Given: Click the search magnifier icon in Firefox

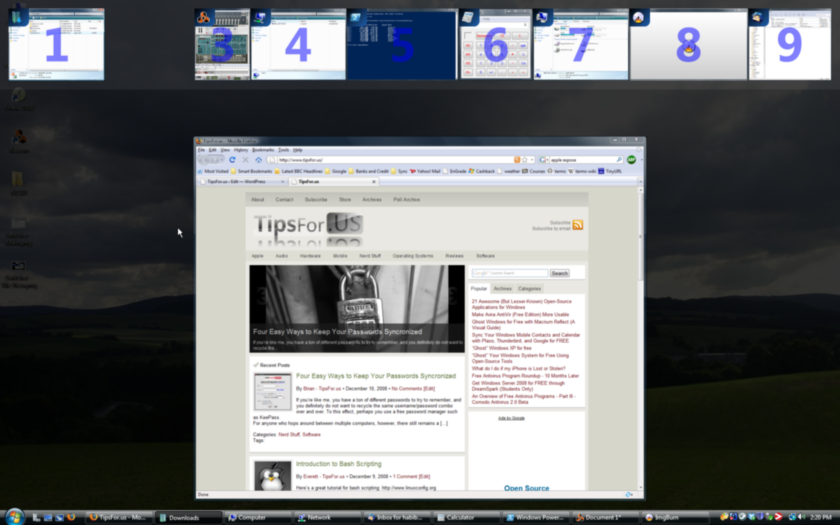Looking at the screenshot, I should coord(619,160).
